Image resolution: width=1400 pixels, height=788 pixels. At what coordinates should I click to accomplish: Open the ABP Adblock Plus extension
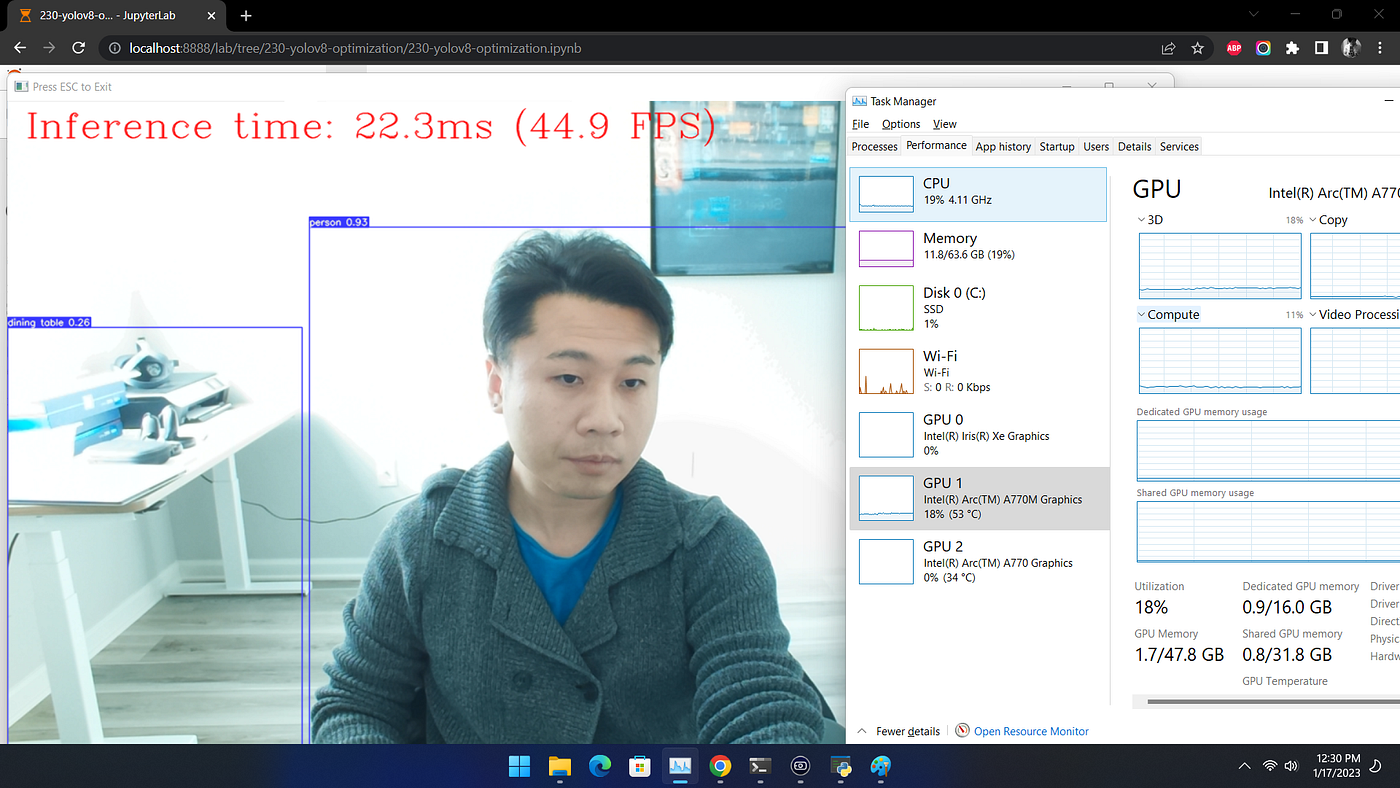(x=1234, y=48)
